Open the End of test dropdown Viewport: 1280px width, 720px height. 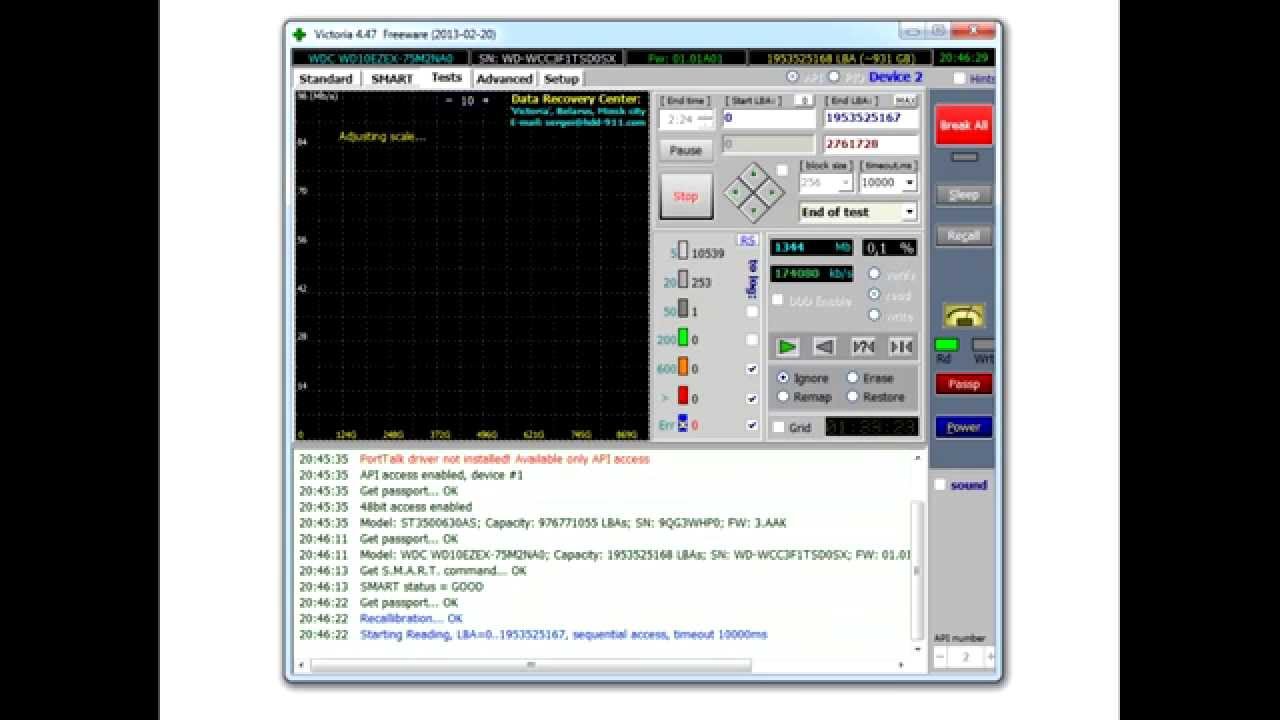[909, 212]
